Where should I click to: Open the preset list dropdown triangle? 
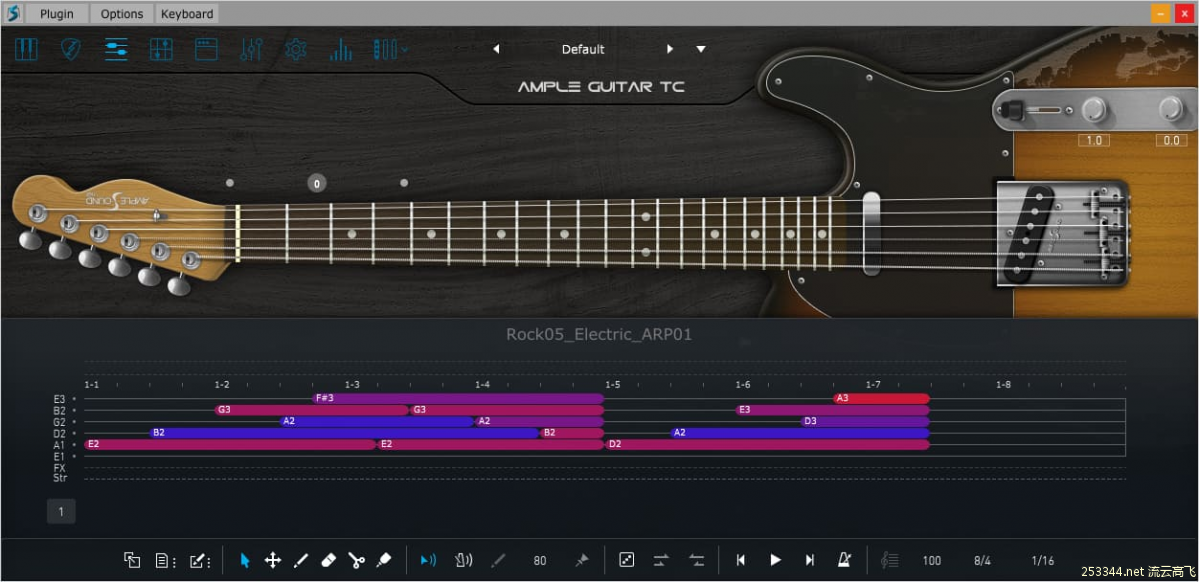click(701, 49)
